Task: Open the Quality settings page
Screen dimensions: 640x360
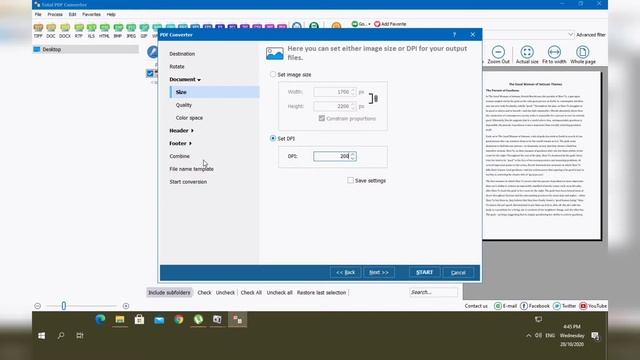Action: tap(184, 105)
